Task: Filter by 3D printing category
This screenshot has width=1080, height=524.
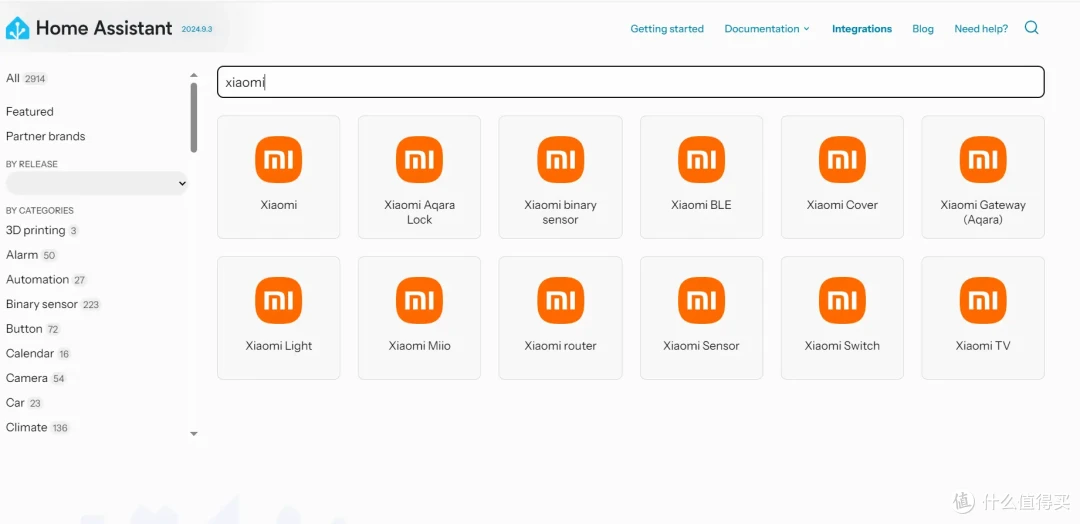Action: [42, 230]
